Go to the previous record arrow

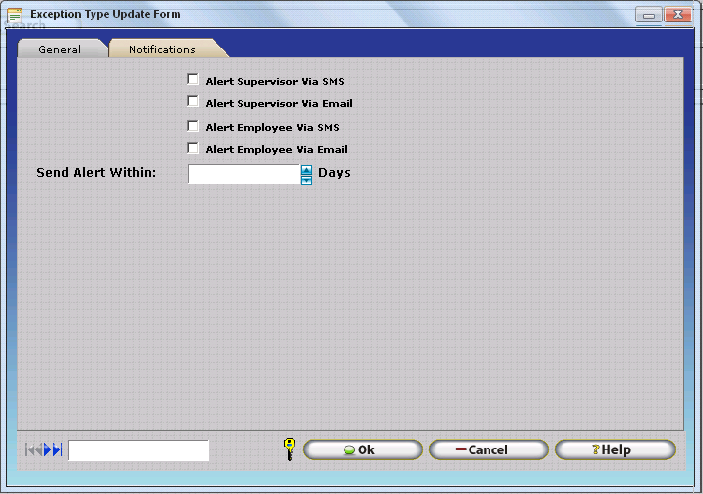click(x=38, y=450)
